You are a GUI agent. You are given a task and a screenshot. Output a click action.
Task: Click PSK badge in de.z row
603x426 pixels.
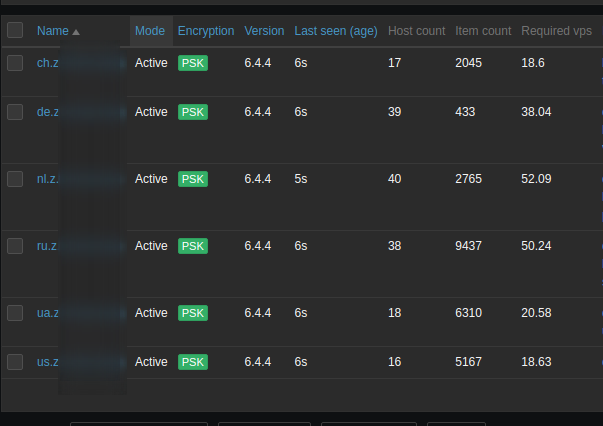tap(193, 112)
